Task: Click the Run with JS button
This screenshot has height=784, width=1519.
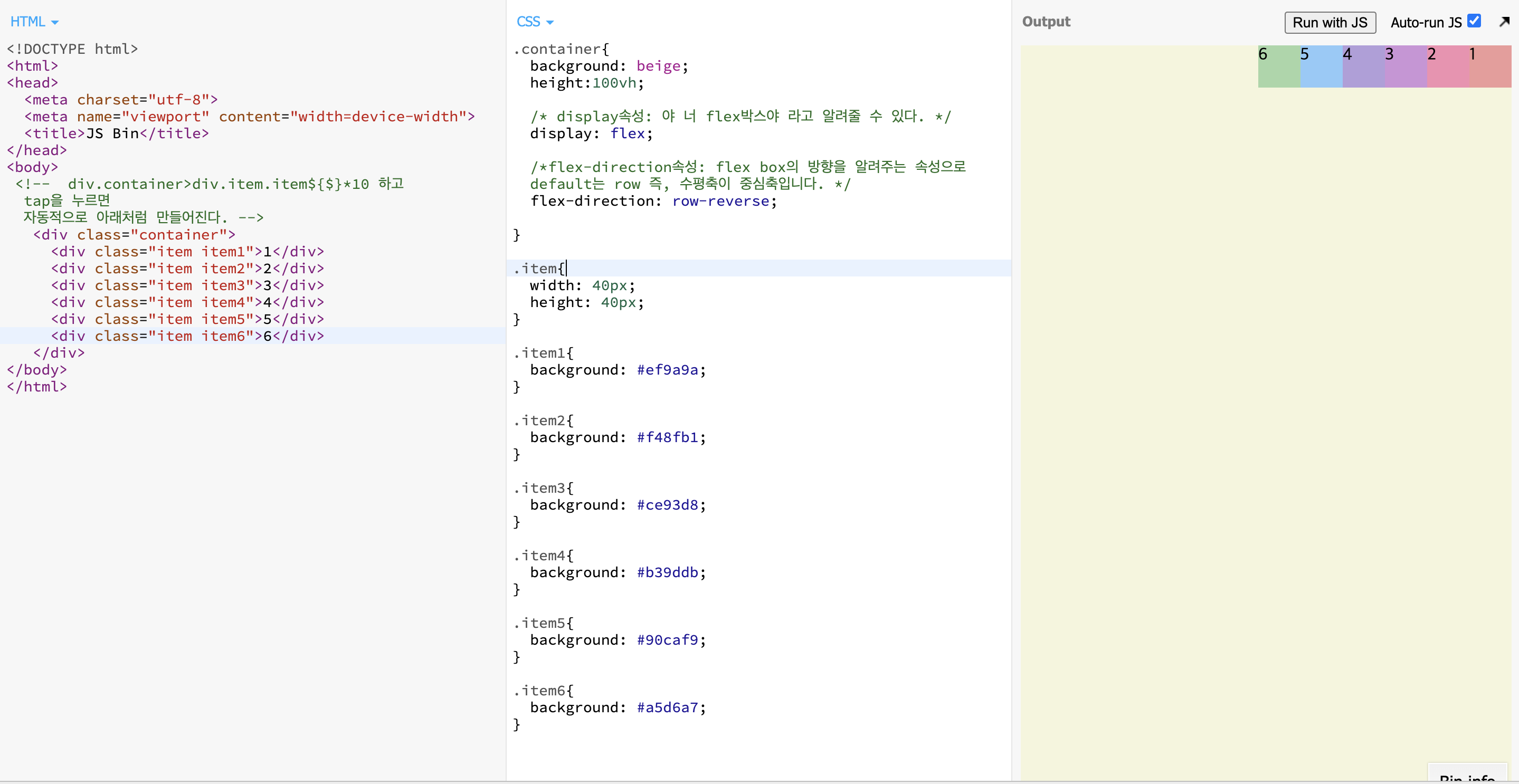Action: 1330,22
